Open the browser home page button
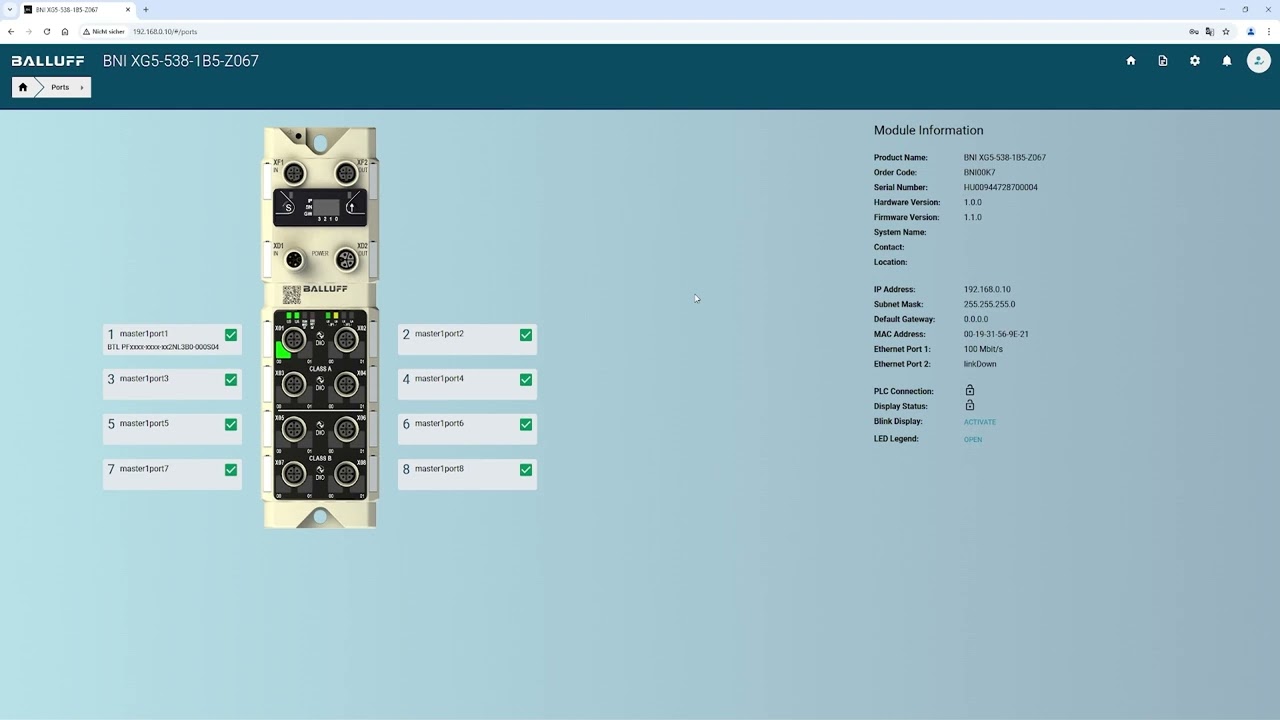1280x720 pixels. (65, 31)
